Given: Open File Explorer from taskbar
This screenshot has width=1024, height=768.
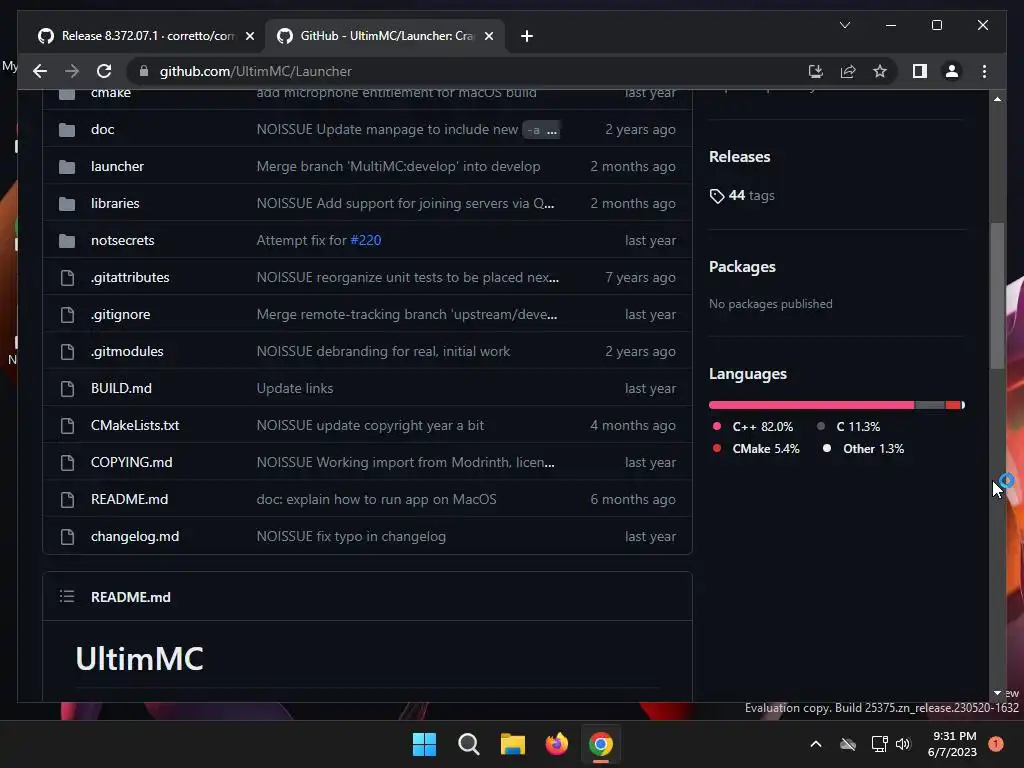Looking at the screenshot, I should tap(513, 744).
